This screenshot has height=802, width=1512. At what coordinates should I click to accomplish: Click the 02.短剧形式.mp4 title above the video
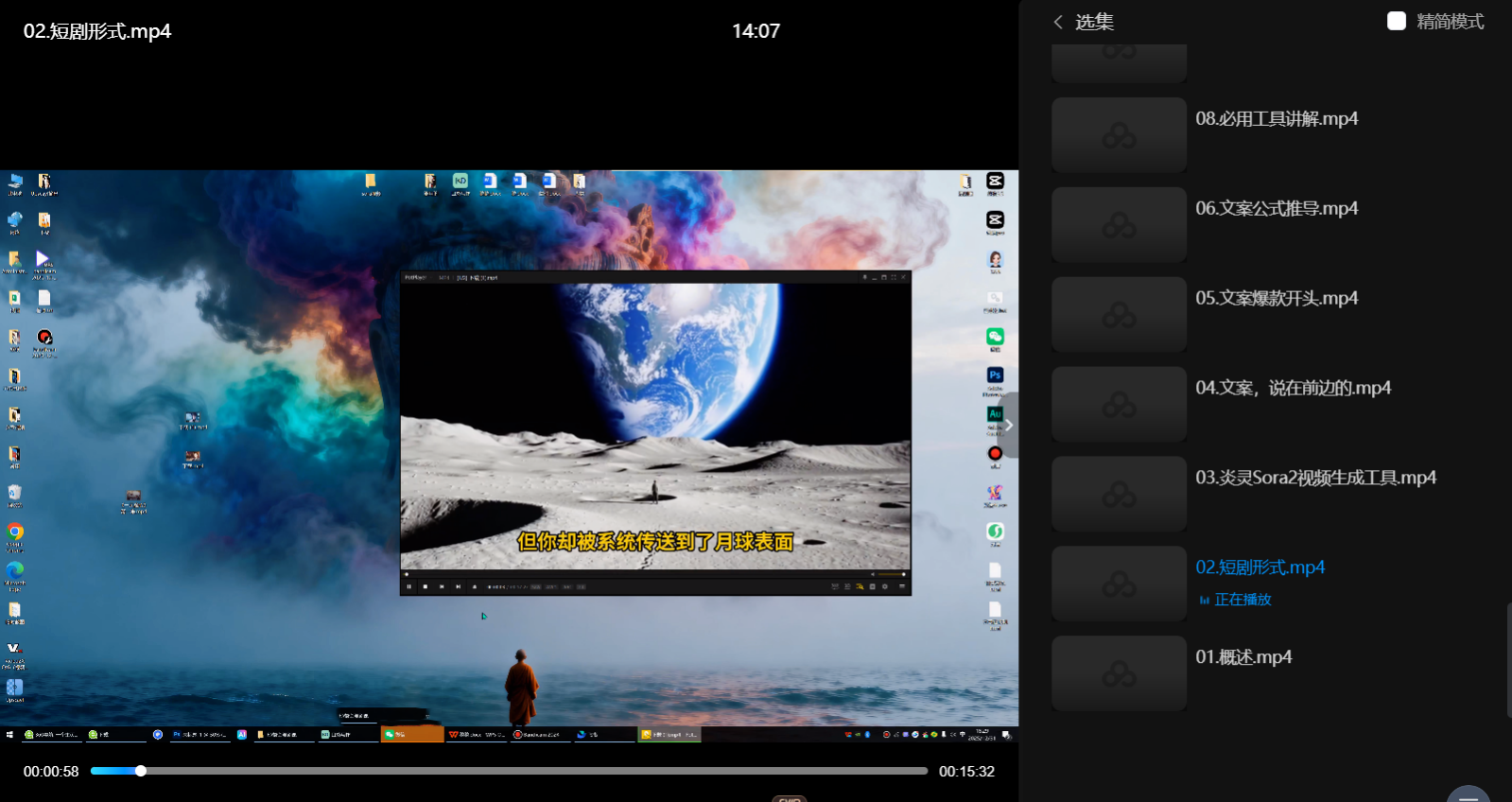(x=97, y=31)
